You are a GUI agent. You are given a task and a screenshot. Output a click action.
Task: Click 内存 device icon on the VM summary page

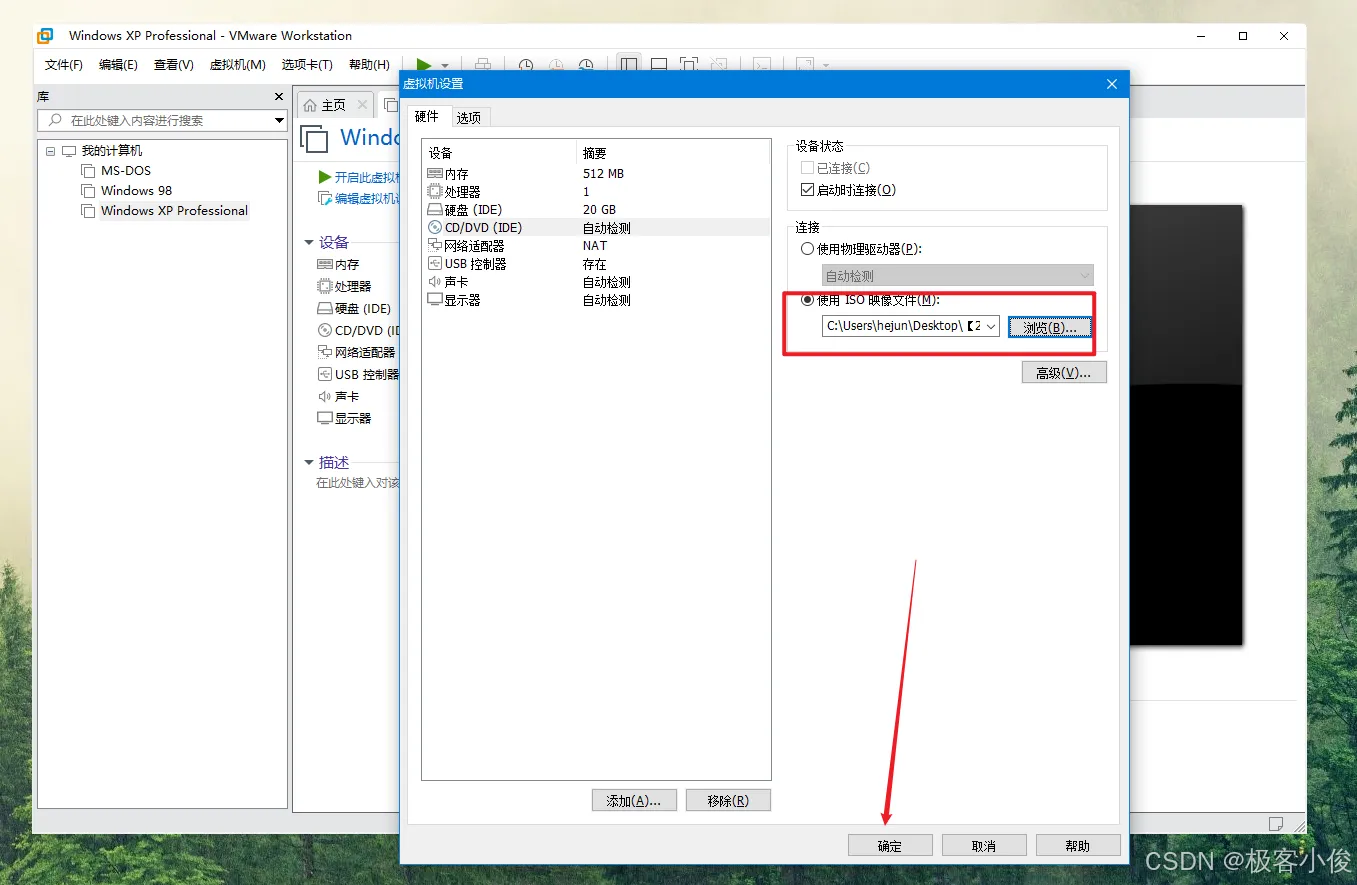pyautogui.click(x=324, y=264)
